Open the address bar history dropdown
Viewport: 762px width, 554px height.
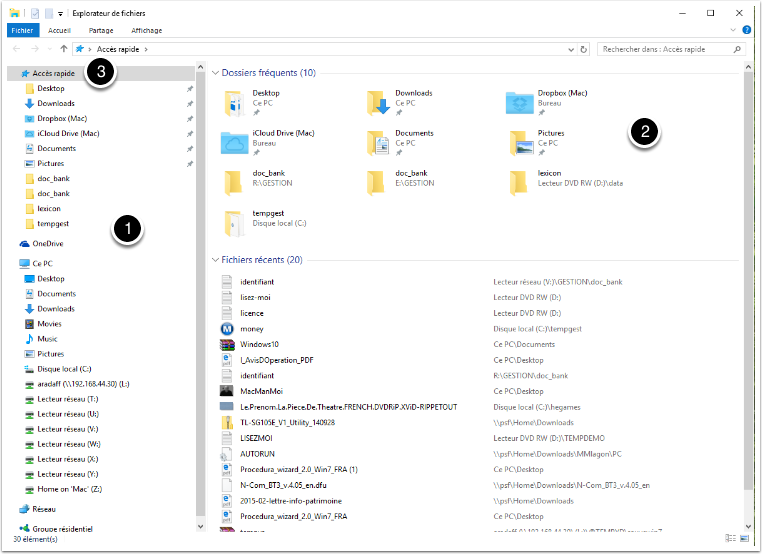(x=572, y=48)
